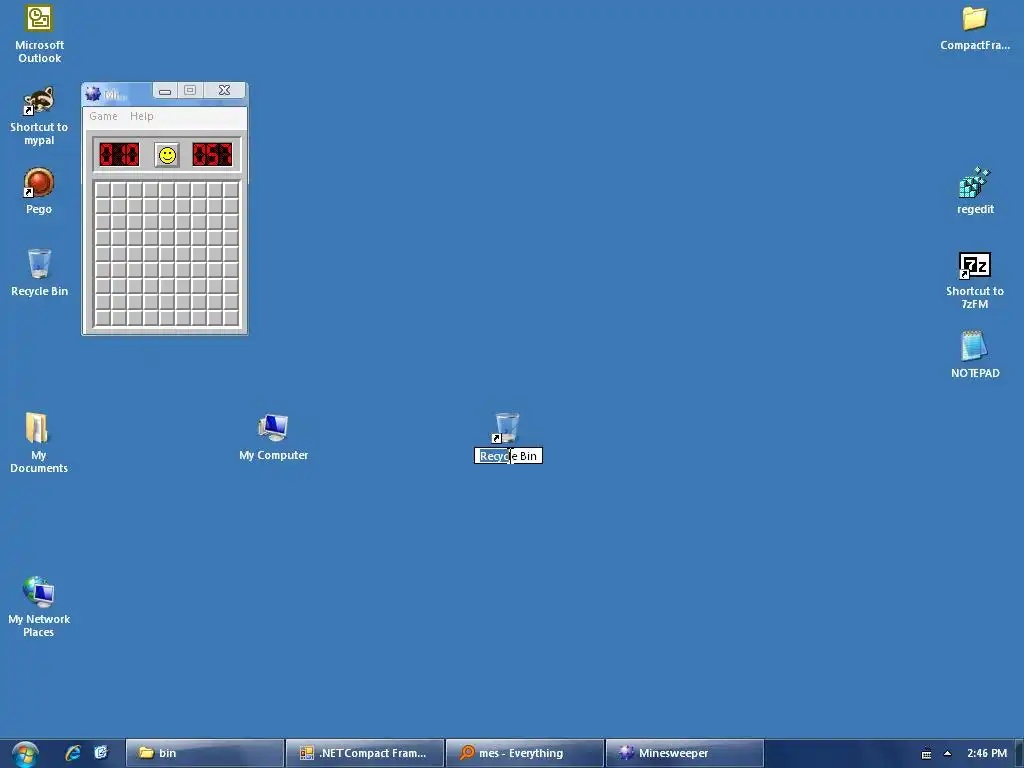Select the Shortcut to mypal raccoon icon
The image size is (1024, 768).
pyautogui.click(x=39, y=101)
